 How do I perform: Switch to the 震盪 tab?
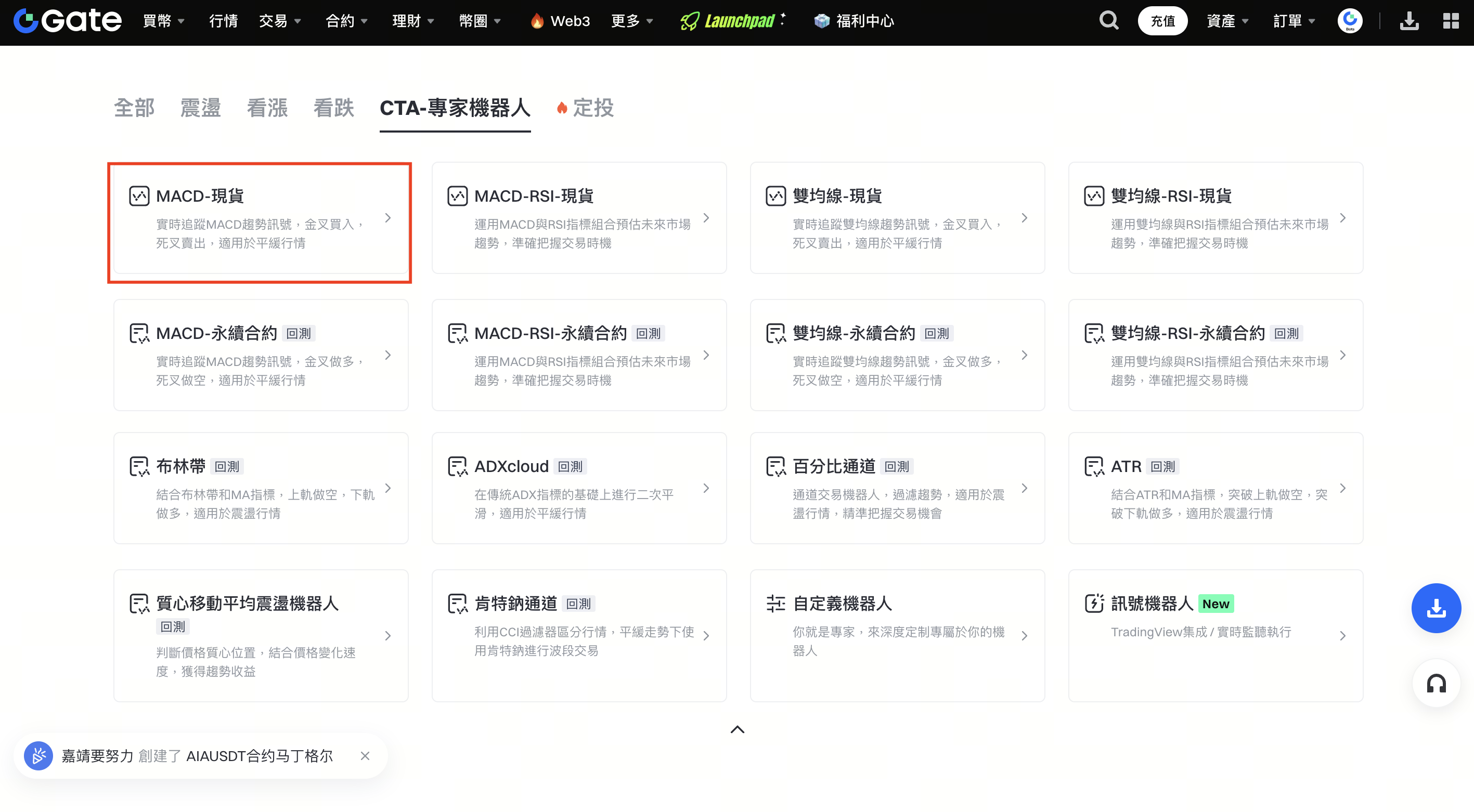pyautogui.click(x=200, y=108)
